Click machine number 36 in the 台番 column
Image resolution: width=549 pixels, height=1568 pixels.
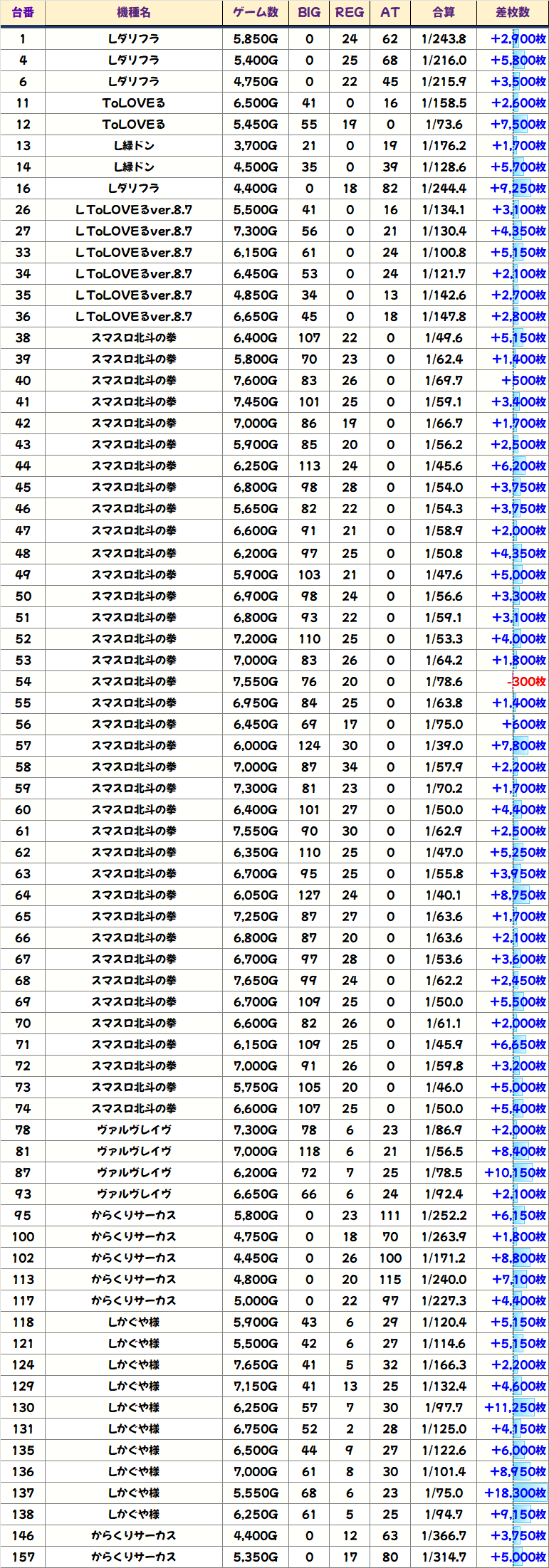[x=23, y=316]
